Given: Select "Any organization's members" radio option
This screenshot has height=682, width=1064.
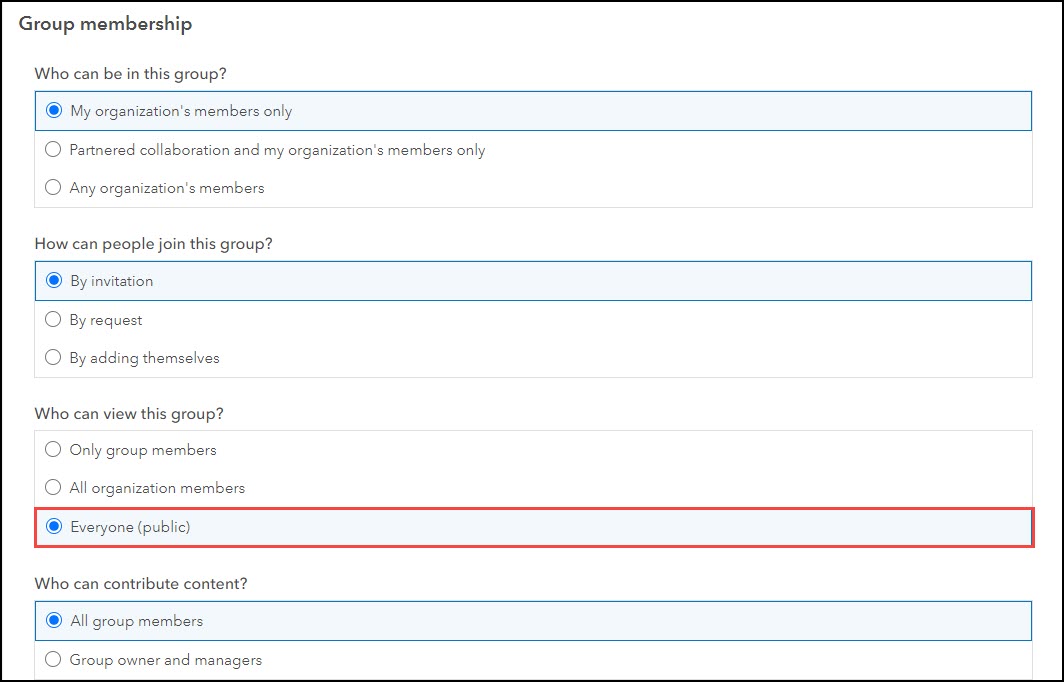Looking at the screenshot, I should pos(54,188).
